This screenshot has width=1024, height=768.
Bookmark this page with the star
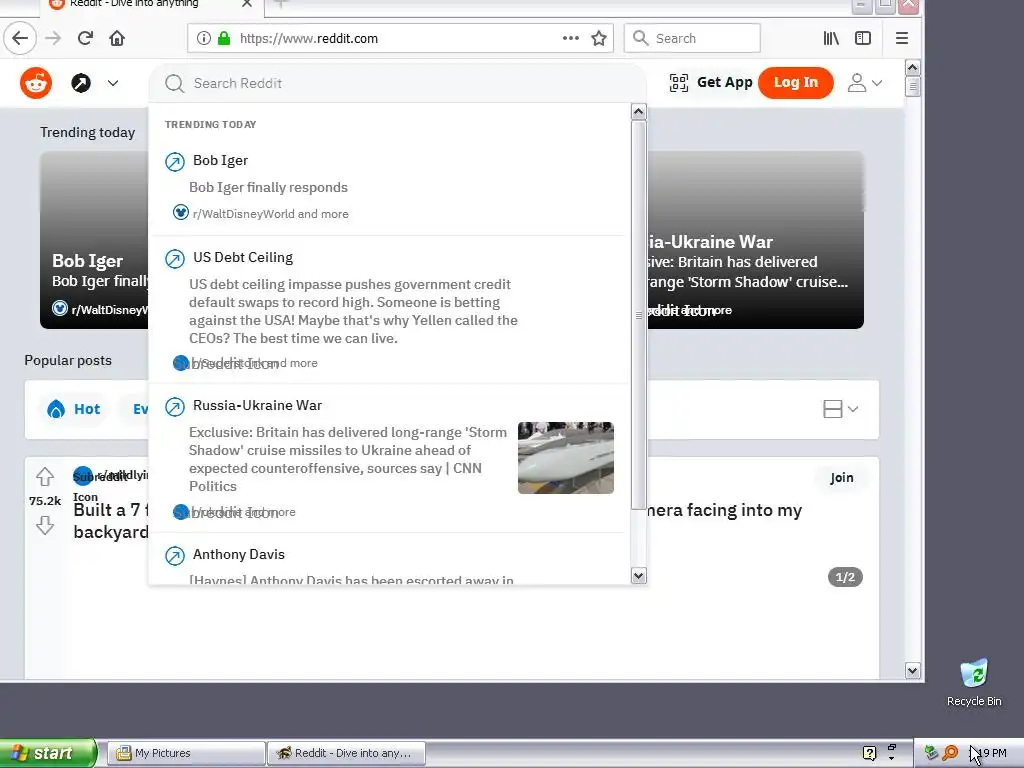pos(599,39)
